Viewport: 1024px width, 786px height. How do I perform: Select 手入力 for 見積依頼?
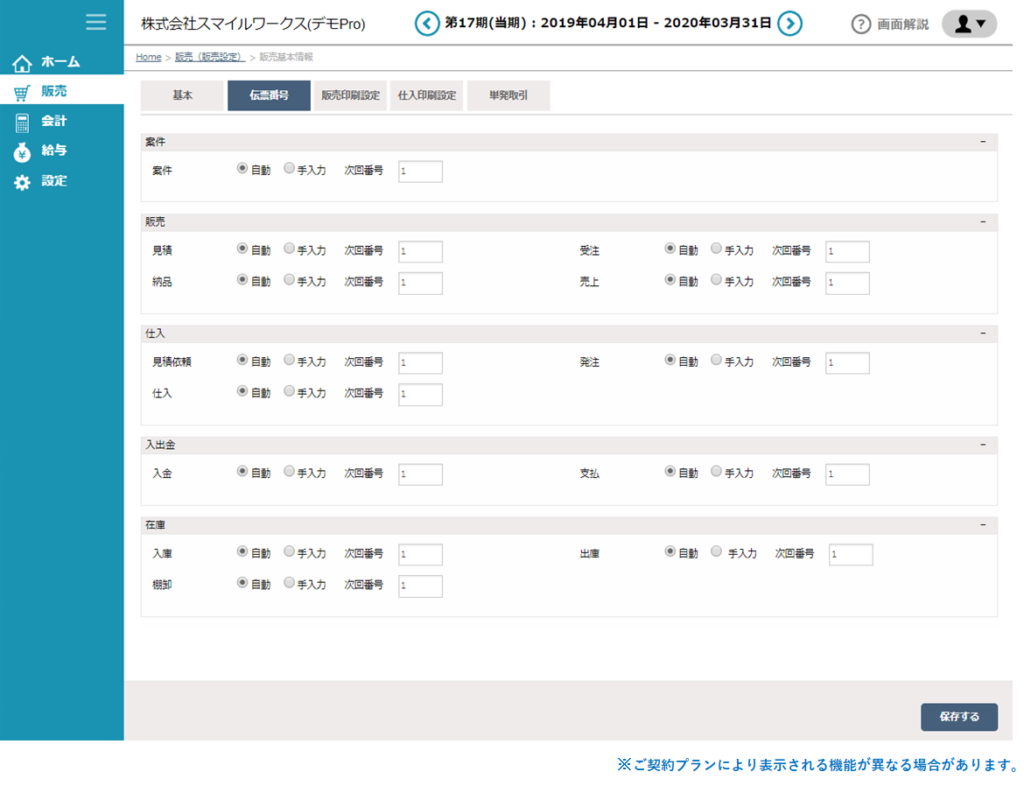289,360
